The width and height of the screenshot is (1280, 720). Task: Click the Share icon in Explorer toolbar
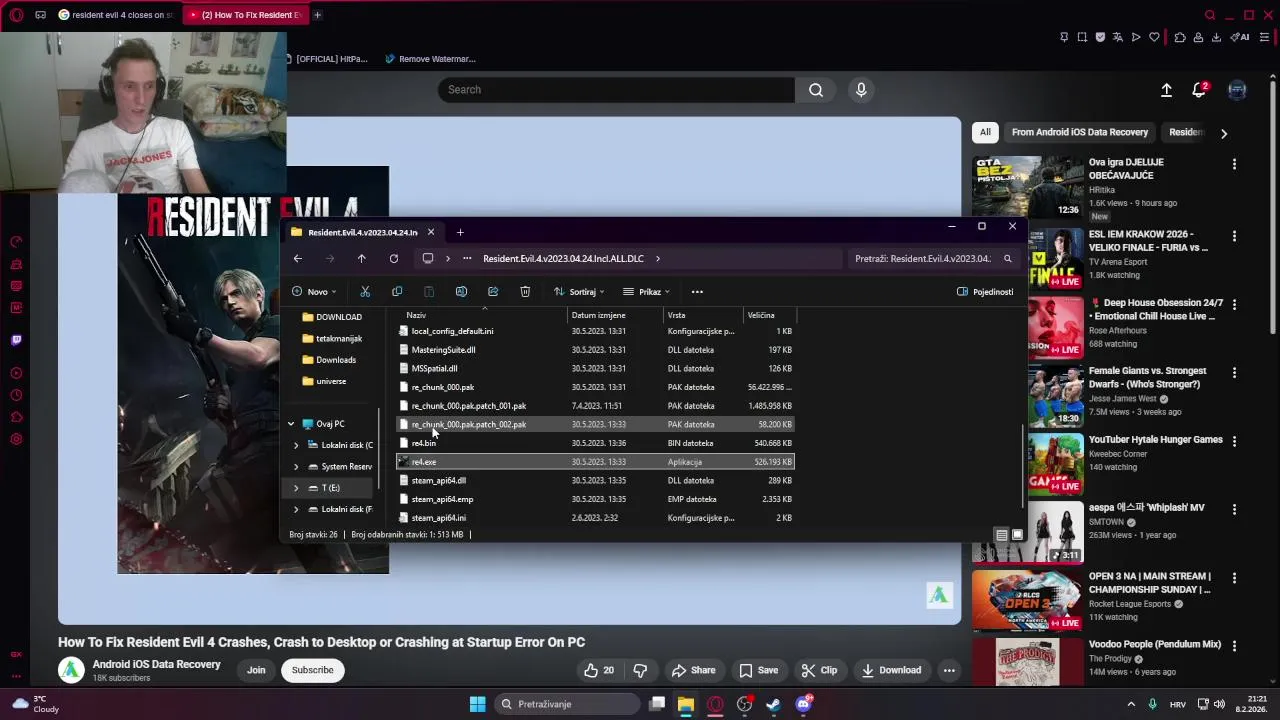click(493, 292)
